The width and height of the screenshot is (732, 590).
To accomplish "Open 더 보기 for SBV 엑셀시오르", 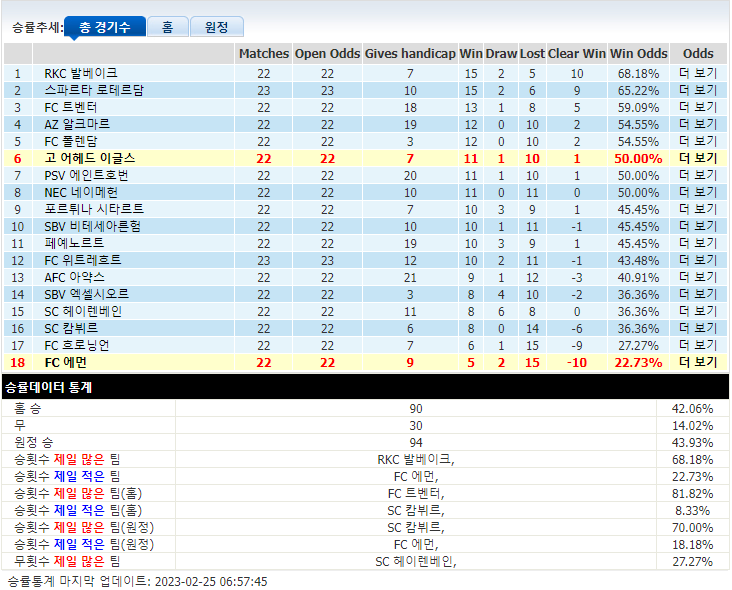I will click(698, 294).
